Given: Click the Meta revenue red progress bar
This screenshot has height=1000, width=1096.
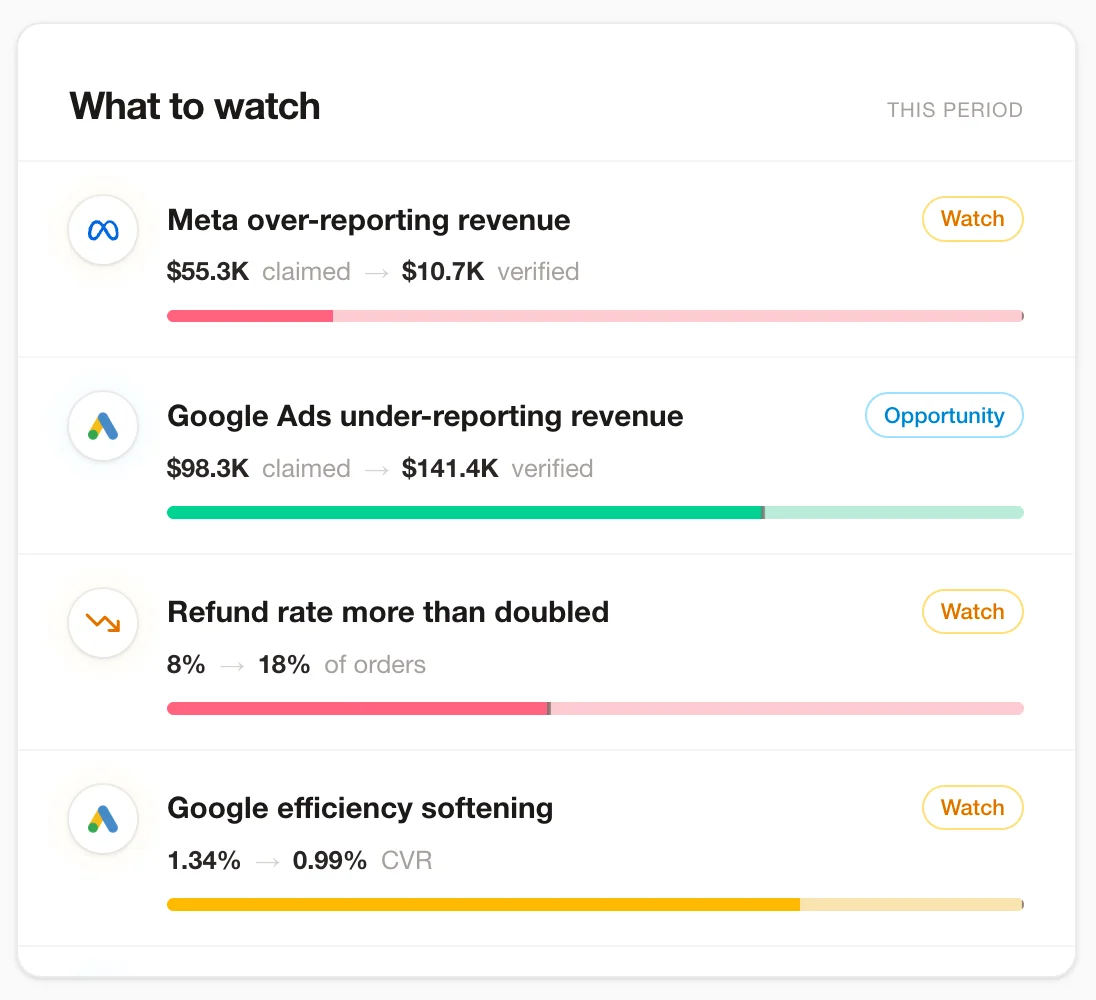Looking at the screenshot, I should pos(596,316).
